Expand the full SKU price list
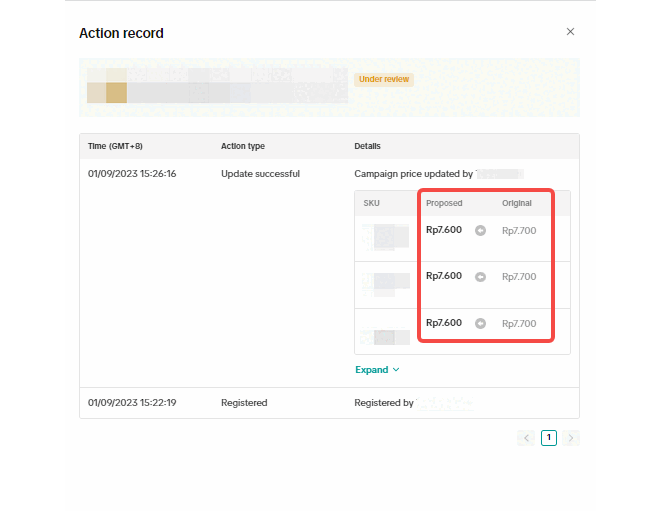Viewport: 662px width, 511px height. [377, 370]
